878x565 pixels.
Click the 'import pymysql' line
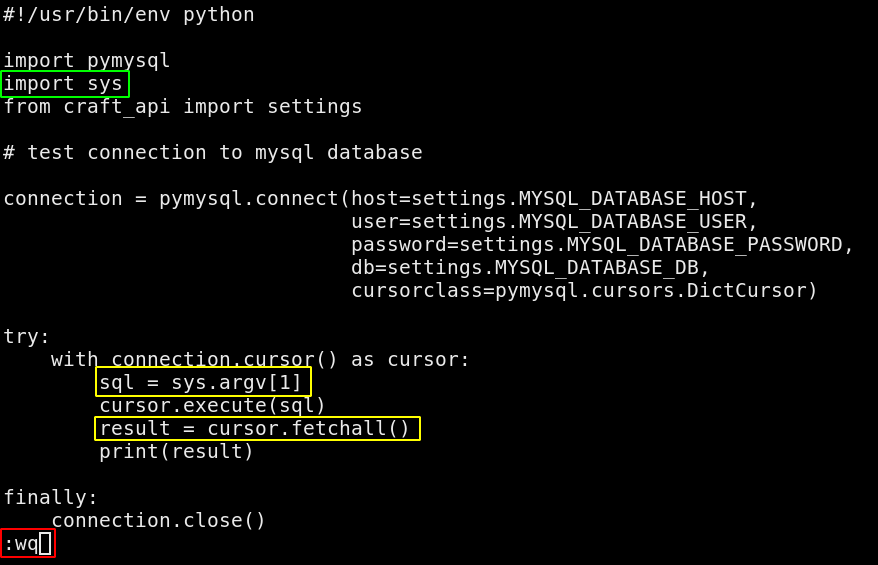pyautogui.click(x=87, y=60)
